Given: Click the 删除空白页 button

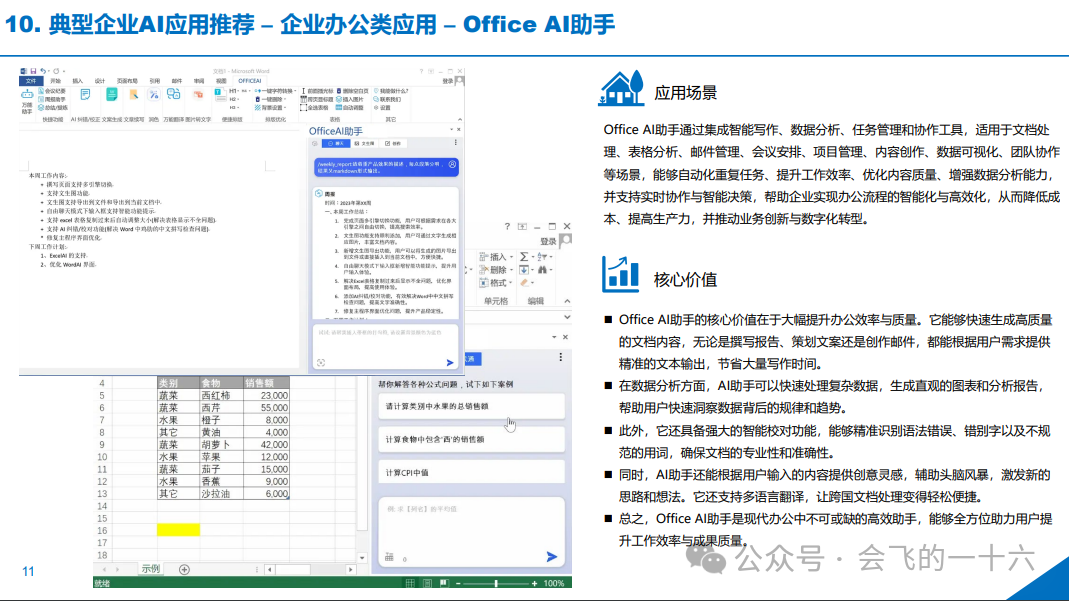Looking at the screenshot, I should 352,91.
